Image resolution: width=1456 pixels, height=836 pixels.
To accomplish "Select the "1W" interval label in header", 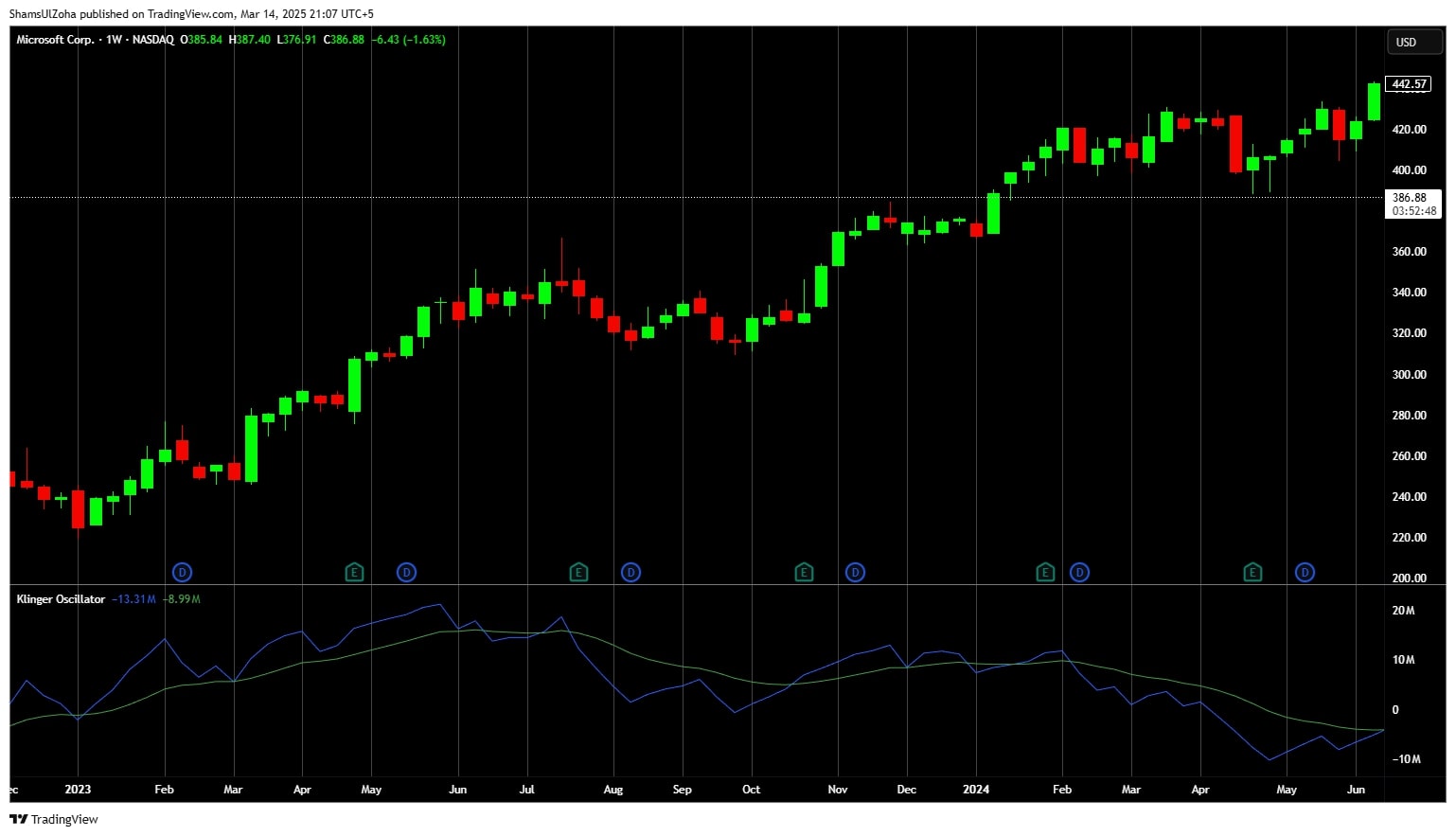I will point(114,40).
